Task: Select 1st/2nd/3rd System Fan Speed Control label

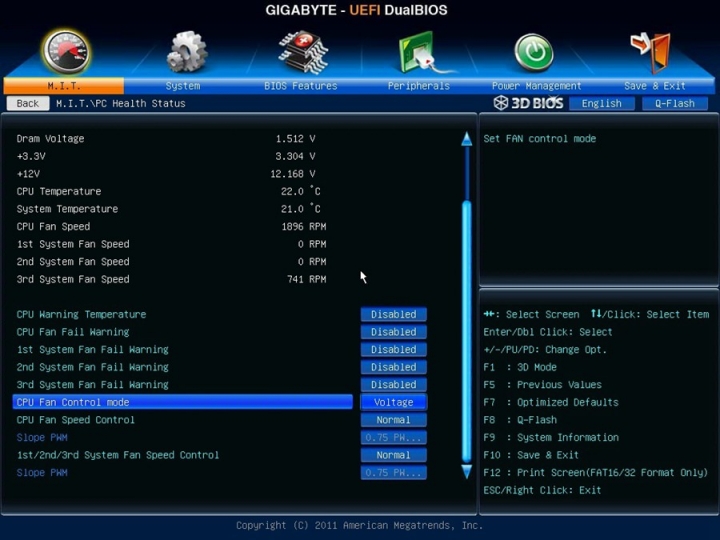Action: point(118,455)
